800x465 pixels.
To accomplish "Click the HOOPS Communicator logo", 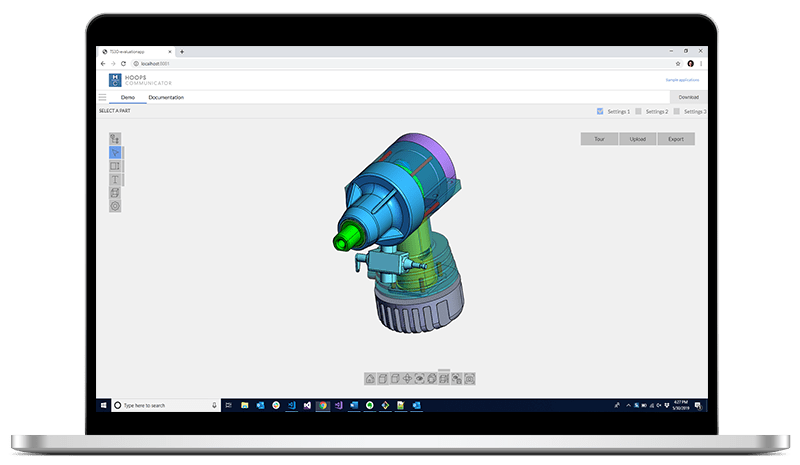I will (140, 80).
